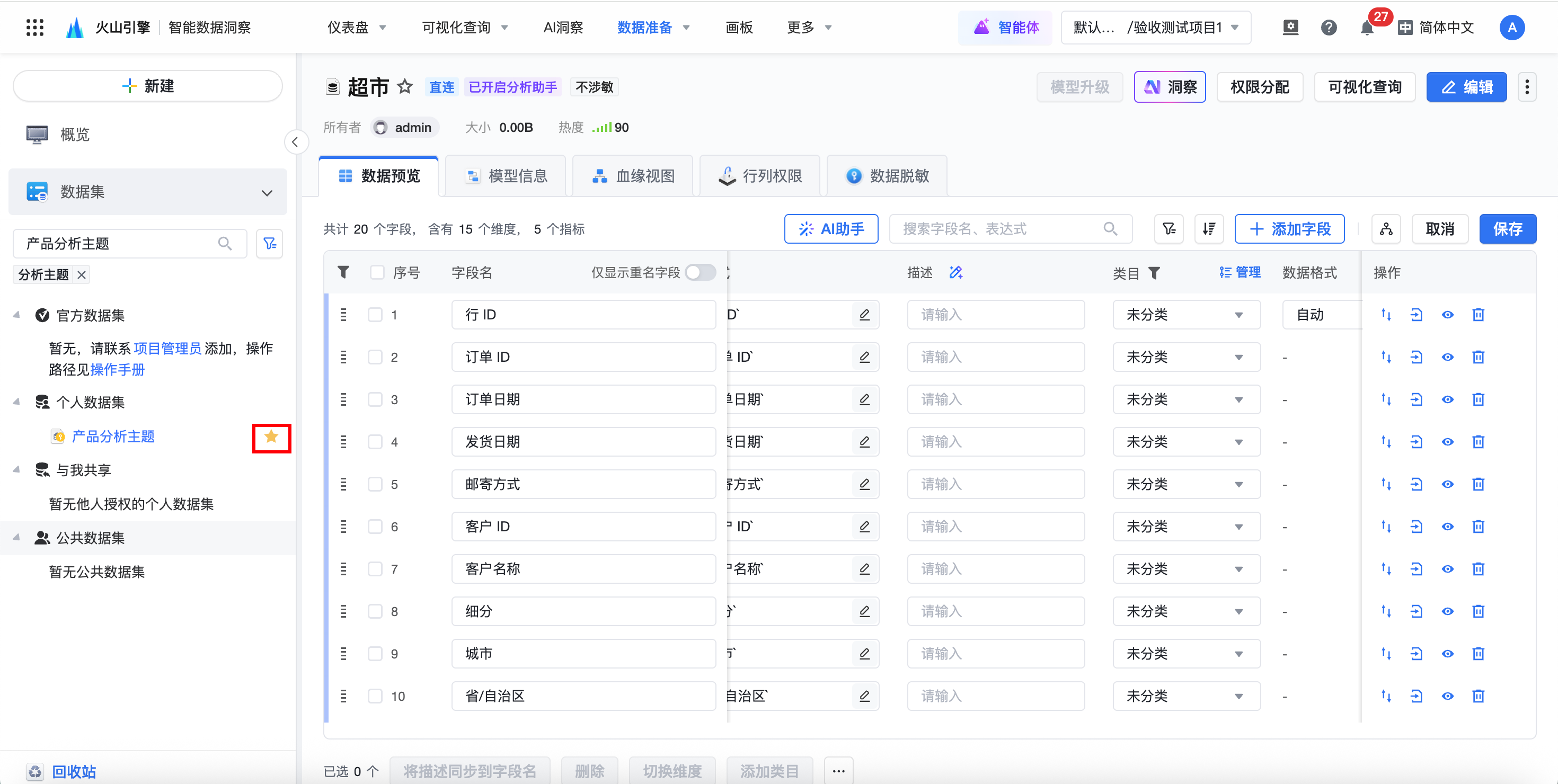This screenshot has width=1558, height=784.
Task: Check the checkbox for row 3 订单日期
Action: click(376, 399)
